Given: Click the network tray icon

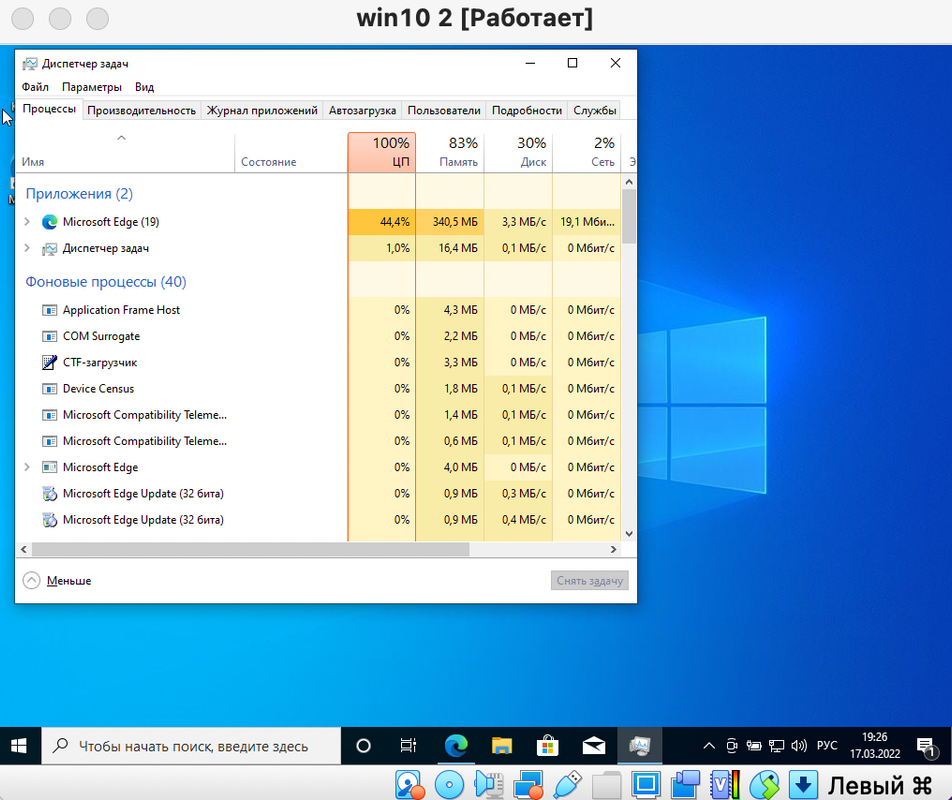Looking at the screenshot, I should (x=777, y=746).
